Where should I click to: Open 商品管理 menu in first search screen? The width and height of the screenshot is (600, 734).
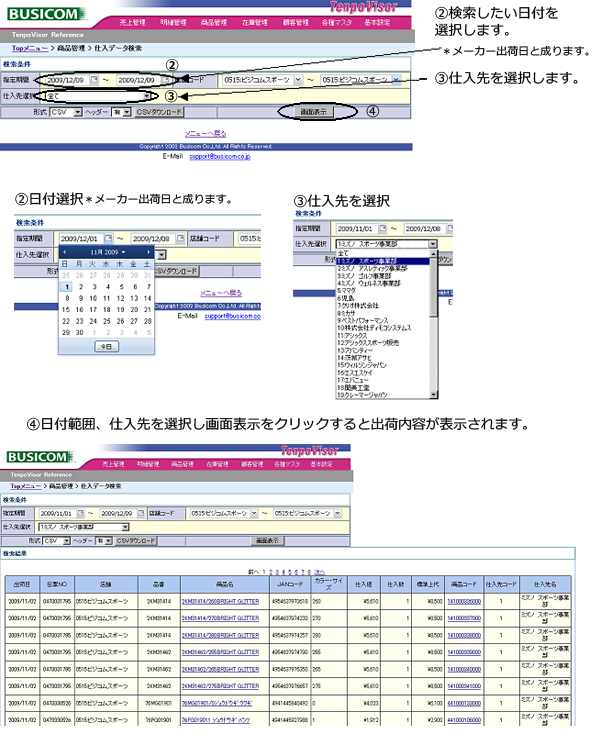(x=214, y=22)
